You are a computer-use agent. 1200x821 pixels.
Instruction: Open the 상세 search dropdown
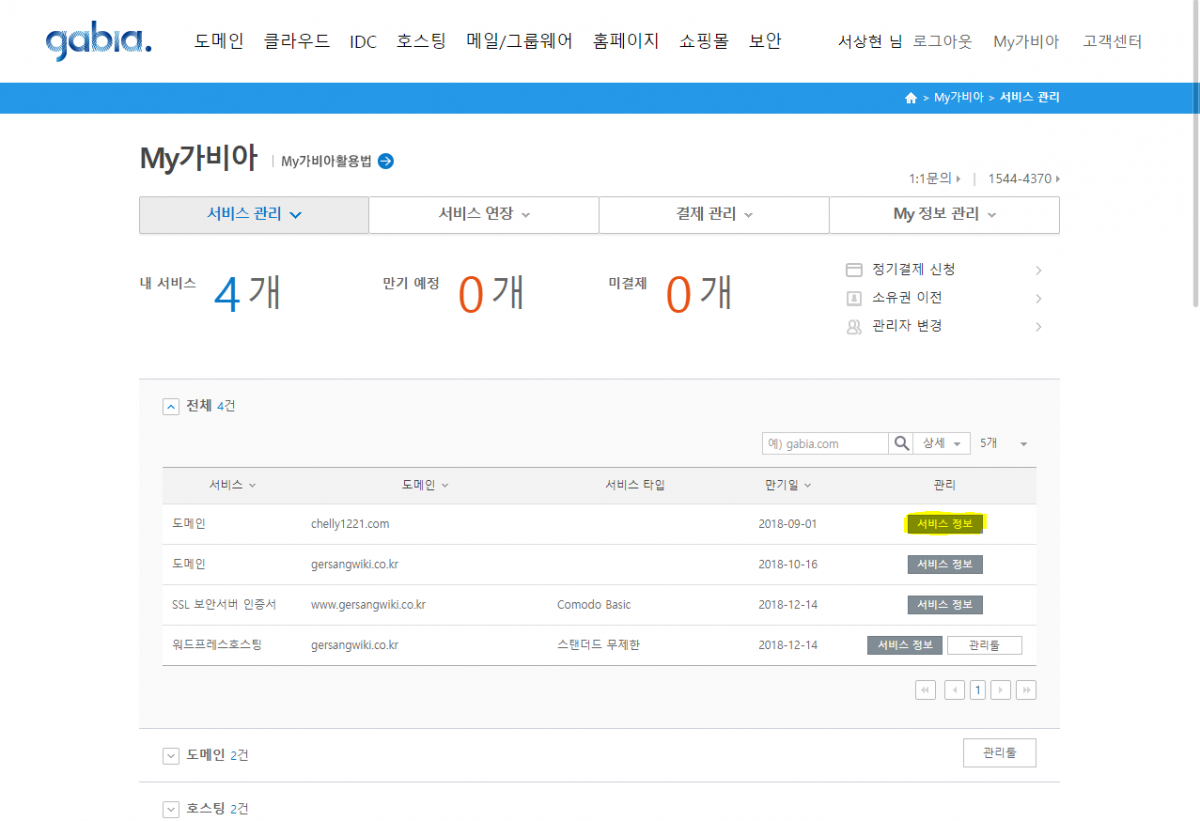point(941,443)
